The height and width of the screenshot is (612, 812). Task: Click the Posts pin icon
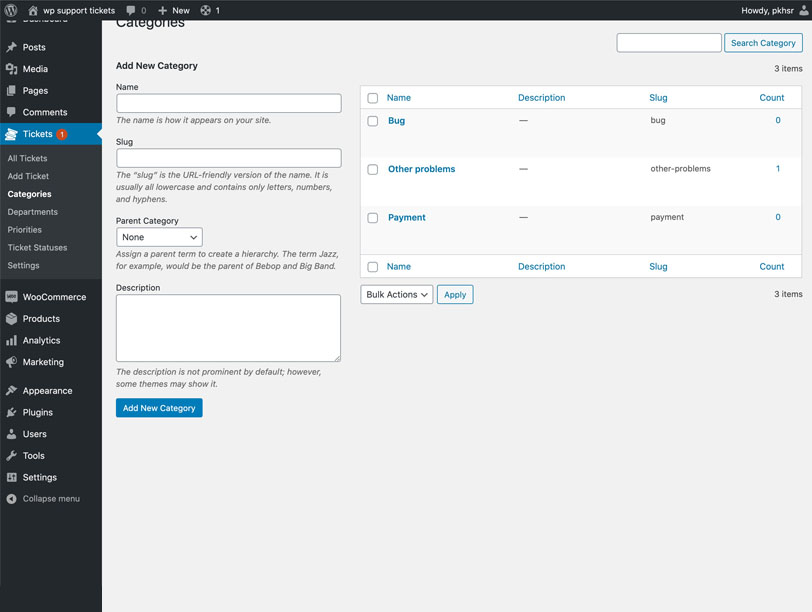[x=11, y=47]
